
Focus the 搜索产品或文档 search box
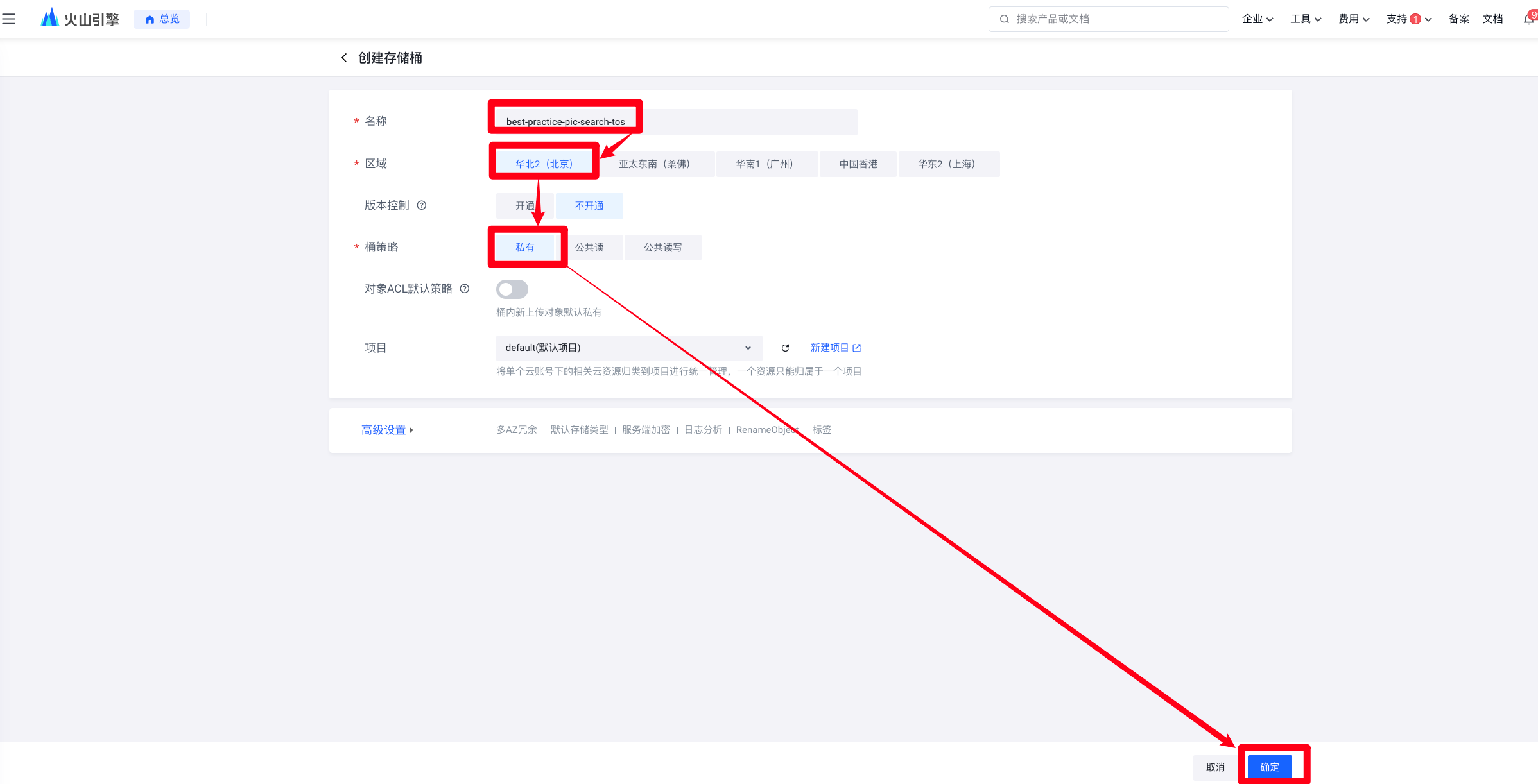coord(1109,19)
